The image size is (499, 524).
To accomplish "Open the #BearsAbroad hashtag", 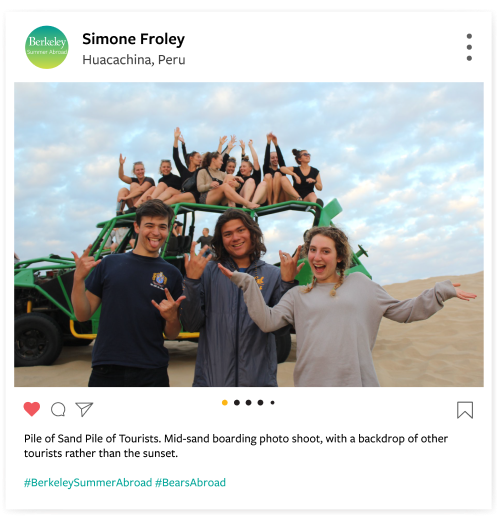I will coord(190,483).
